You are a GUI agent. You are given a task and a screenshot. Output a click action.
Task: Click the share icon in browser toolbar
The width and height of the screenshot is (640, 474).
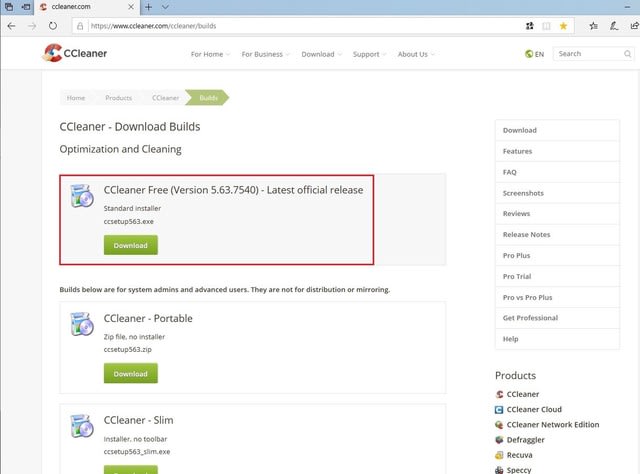coord(634,26)
